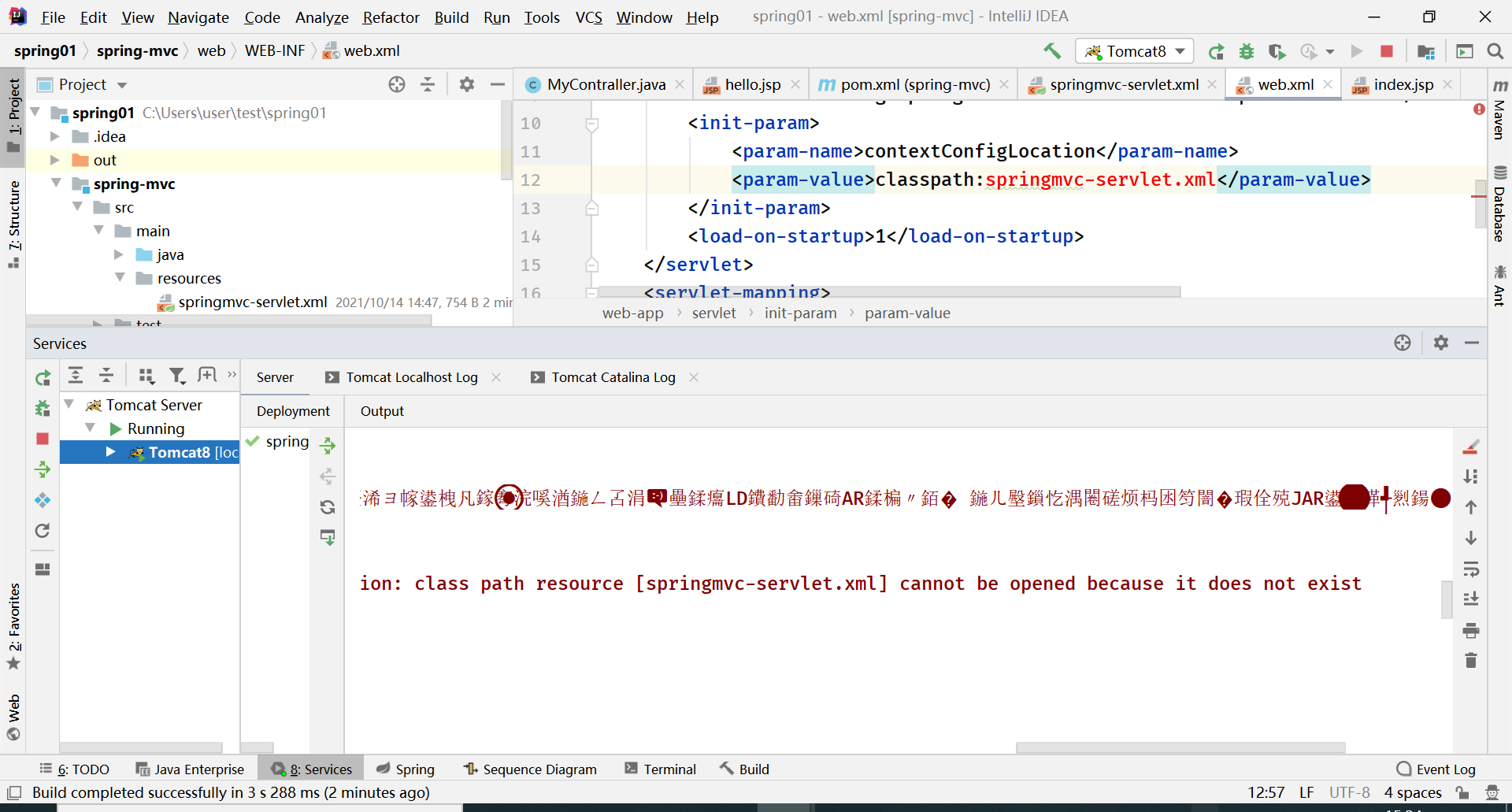Expand all nodes in Services tree

pyautogui.click(x=76, y=375)
